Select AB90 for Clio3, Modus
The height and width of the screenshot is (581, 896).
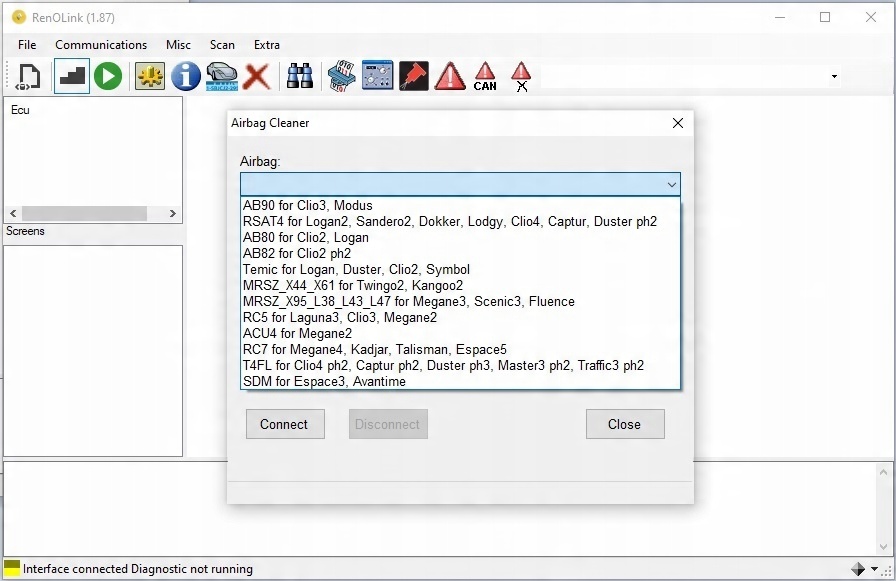(308, 206)
